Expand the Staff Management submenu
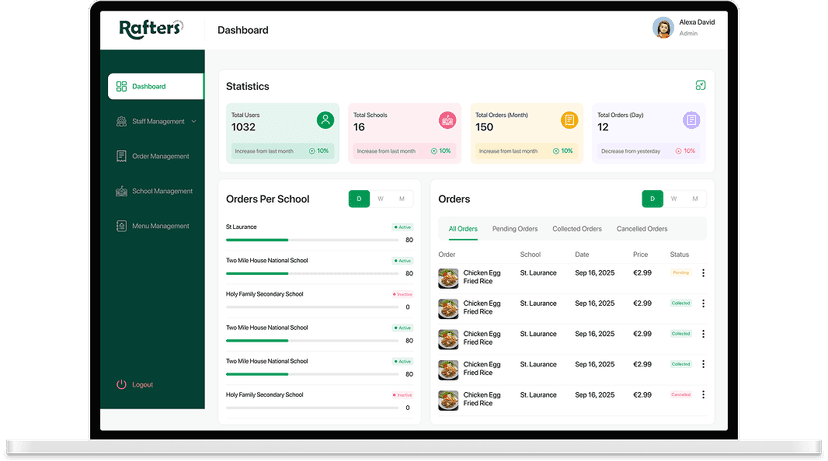Screen dimensions: 828x461 (x=193, y=122)
